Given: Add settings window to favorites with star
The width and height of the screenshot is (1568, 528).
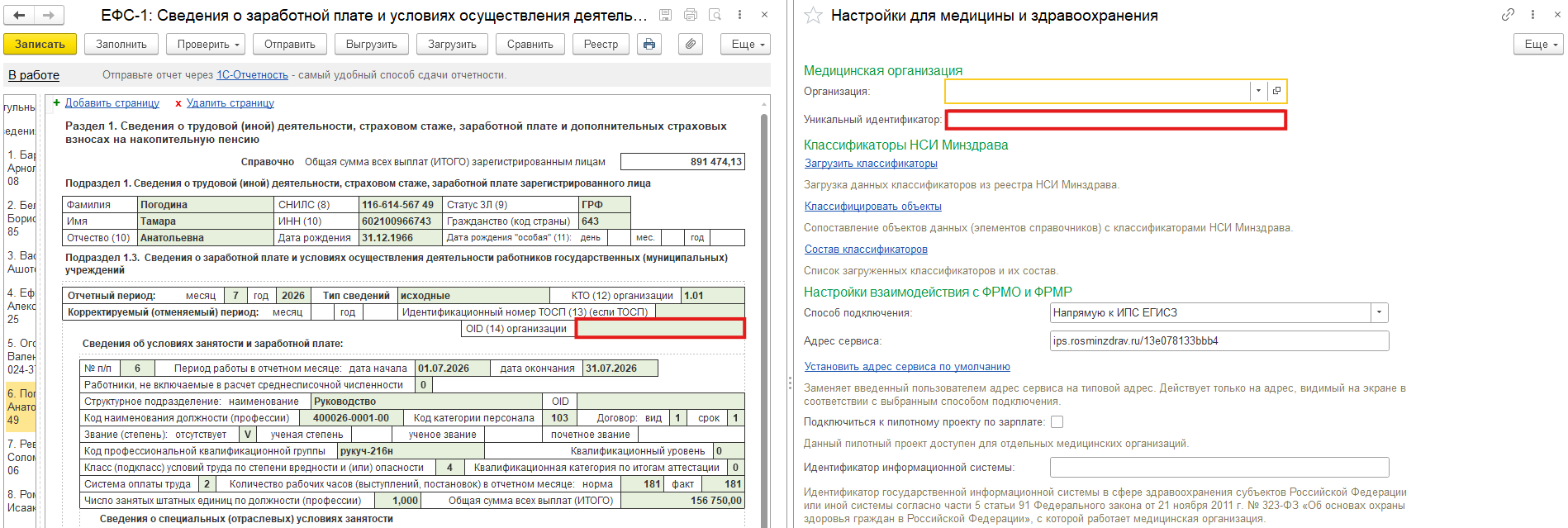Looking at the screenshot, I should pos(813,15).
